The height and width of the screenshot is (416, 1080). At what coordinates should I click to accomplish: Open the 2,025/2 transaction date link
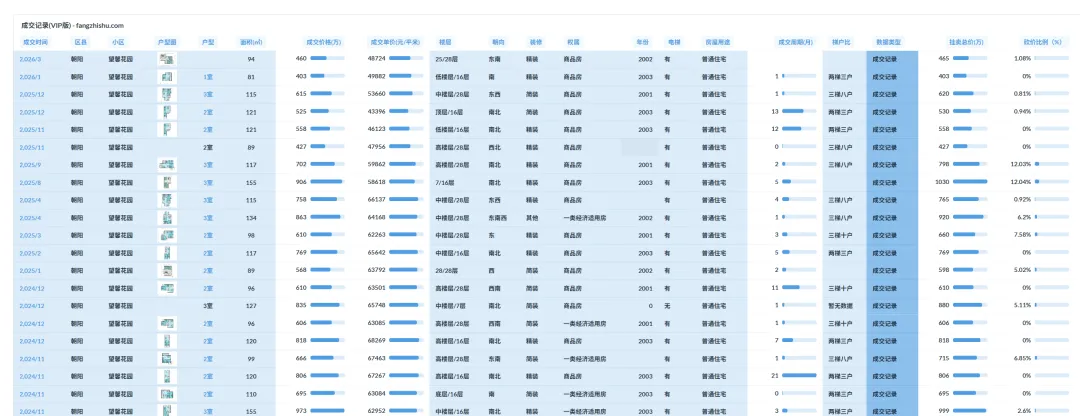point(30,253)
